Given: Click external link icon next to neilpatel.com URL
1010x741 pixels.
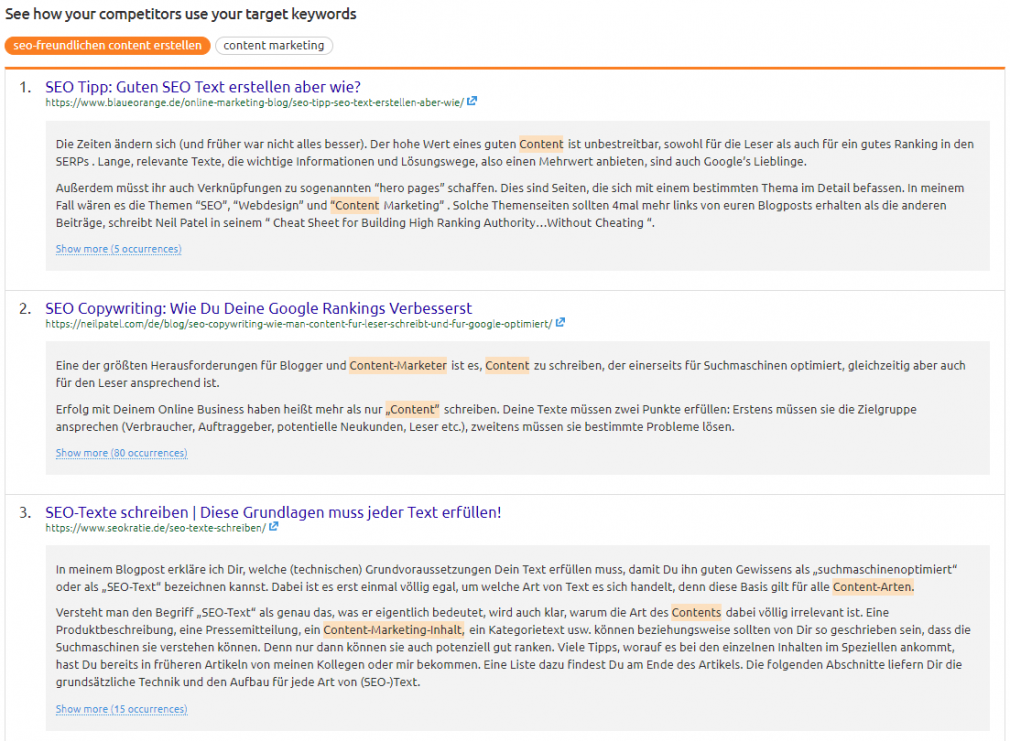Looking at the screenshot, I should [x=560, y=323].
